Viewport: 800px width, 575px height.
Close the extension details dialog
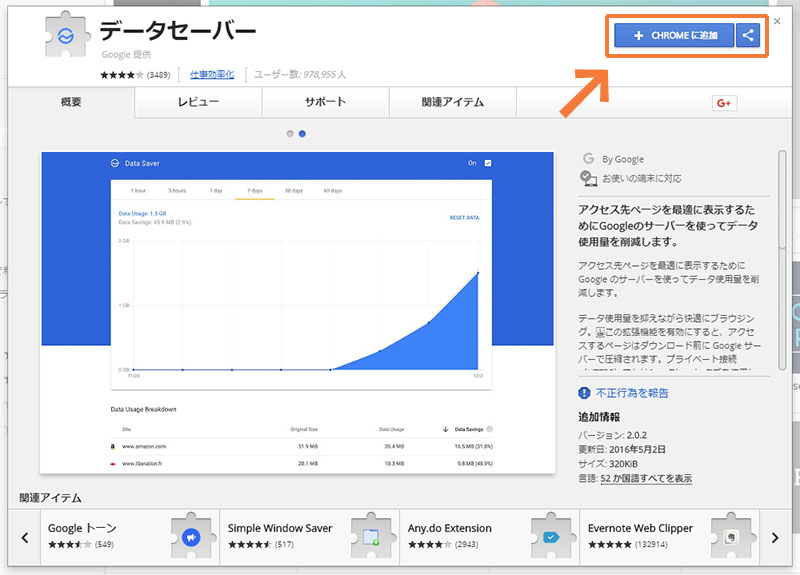(777, 21)
